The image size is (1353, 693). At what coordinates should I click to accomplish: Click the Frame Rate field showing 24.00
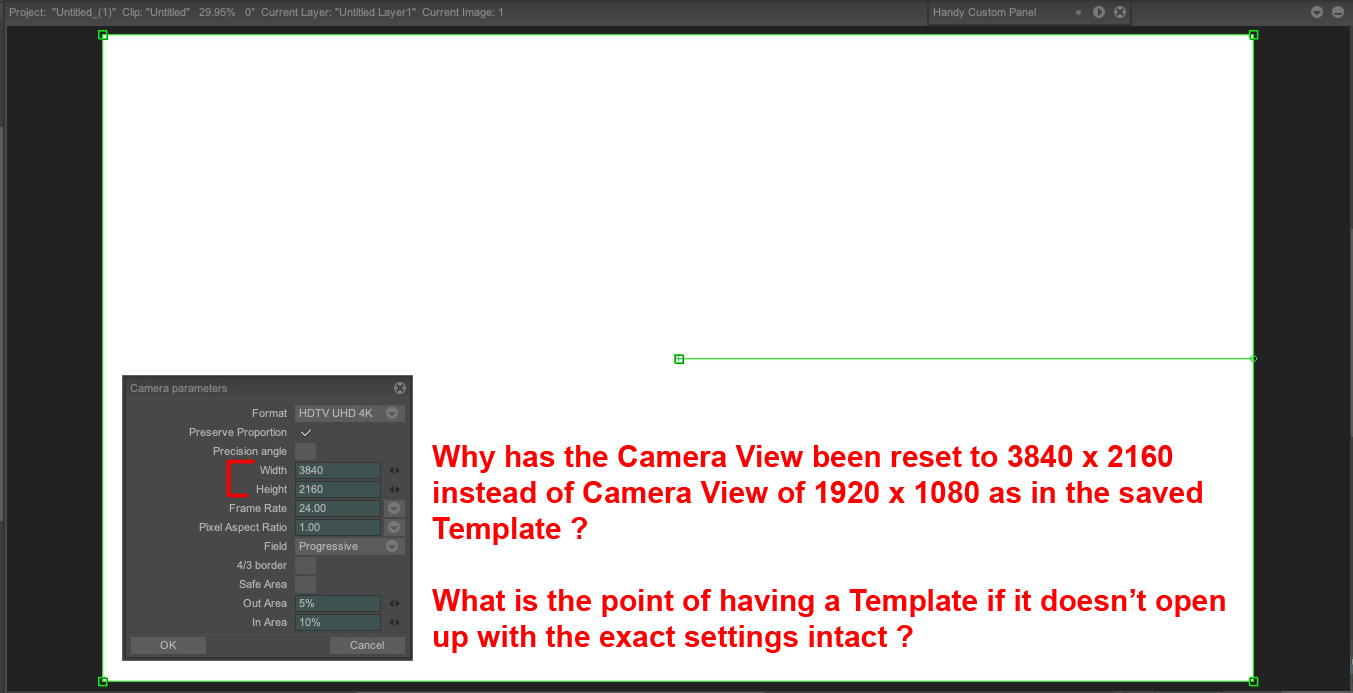338,508
